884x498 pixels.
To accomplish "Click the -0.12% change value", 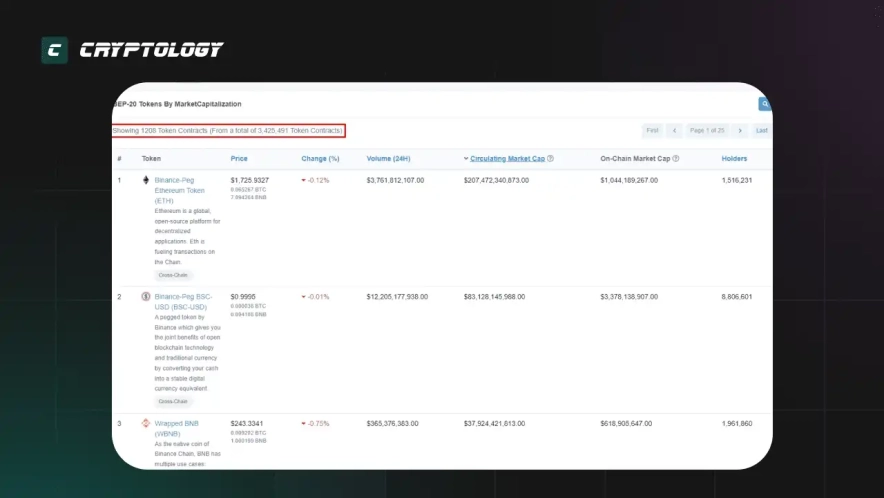I will click(x=319, y=180).
